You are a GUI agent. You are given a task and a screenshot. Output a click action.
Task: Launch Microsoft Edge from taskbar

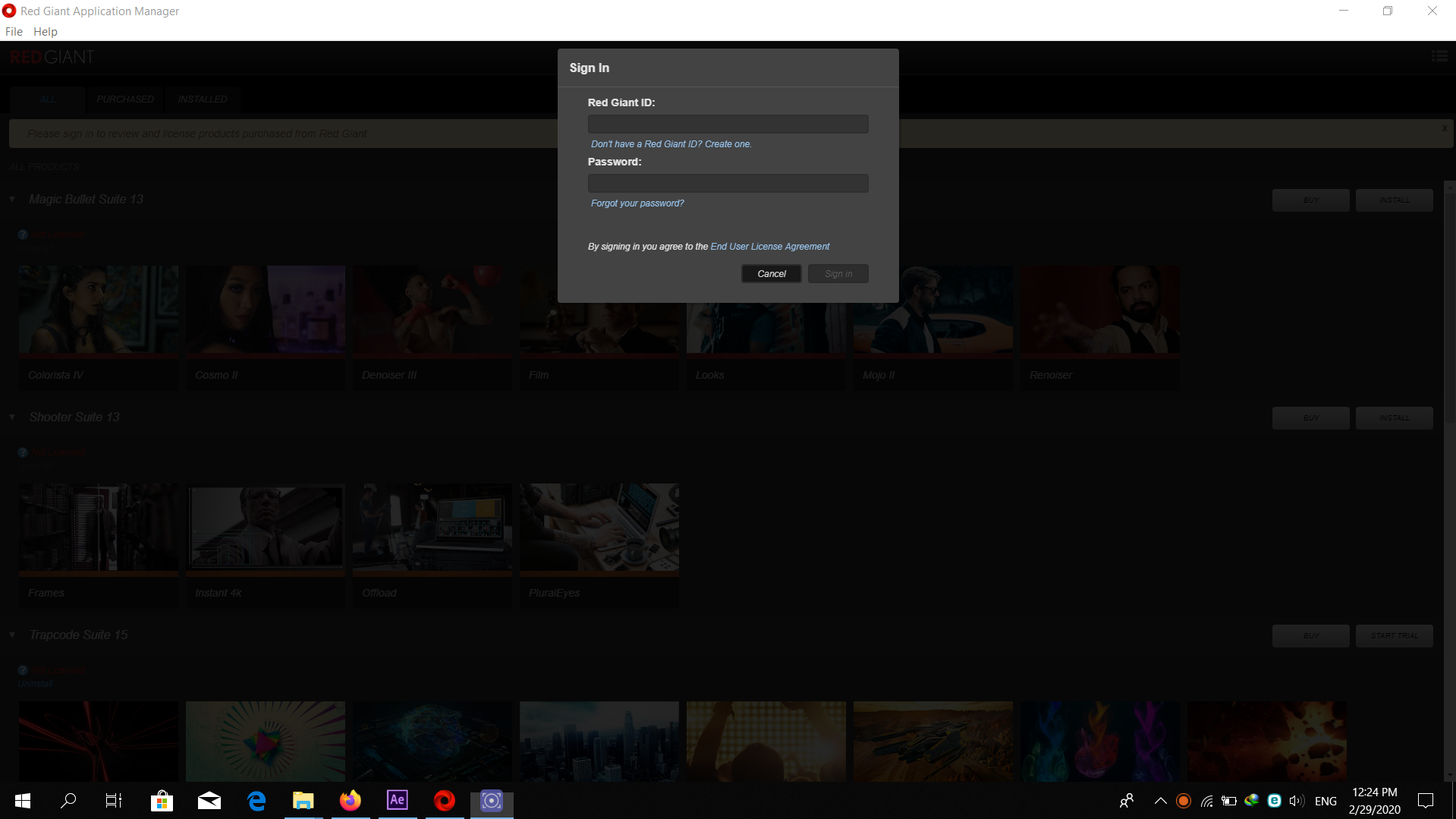pos(256,801)
